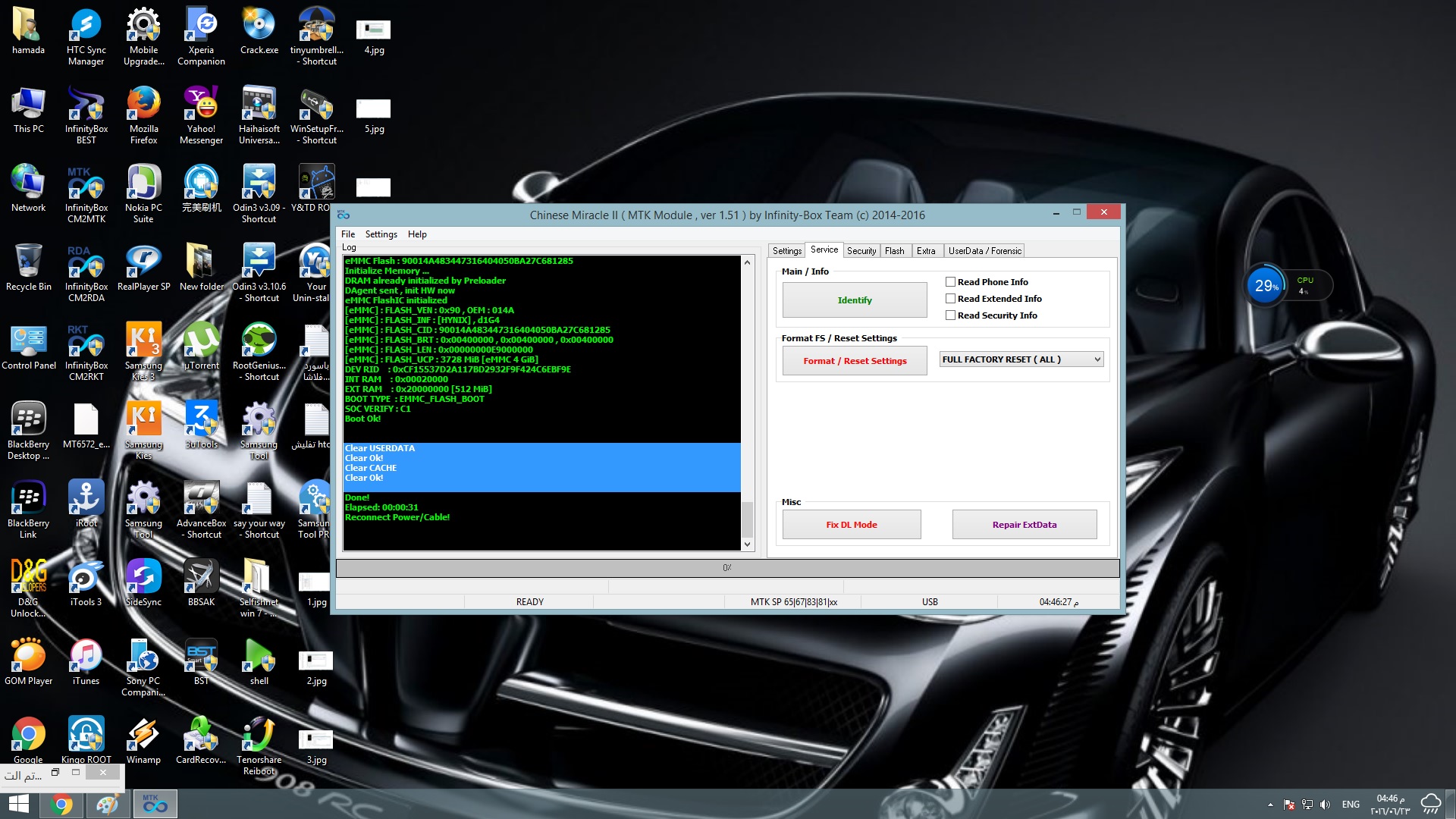The height and width of the screenshot is (819, 1456).
Task: Click the READY status bar entry
Action: [x=529, y=602]
